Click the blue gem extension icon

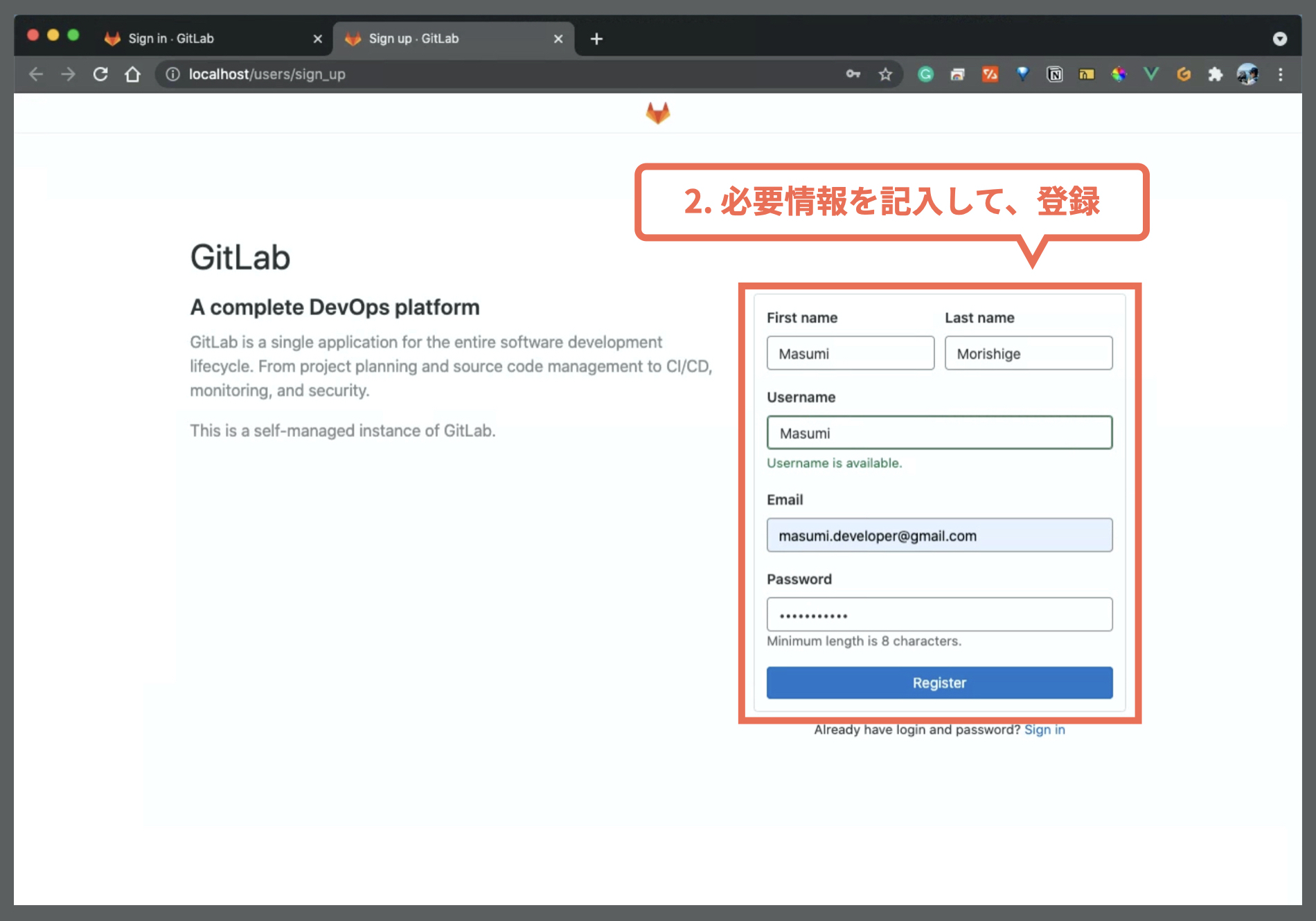pyautogui.click(x=1022, y=74)
